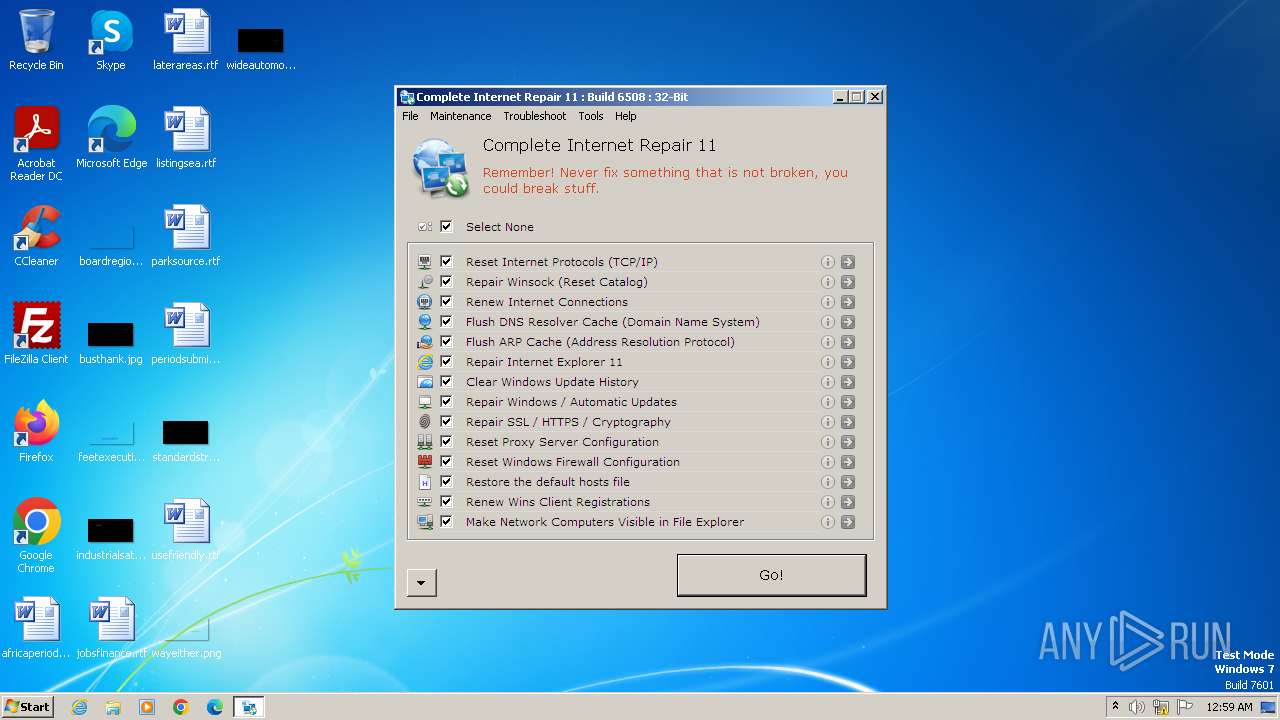
Task: Click the Complete Internet Repair taskbar button
Action: tap(248, 707)
